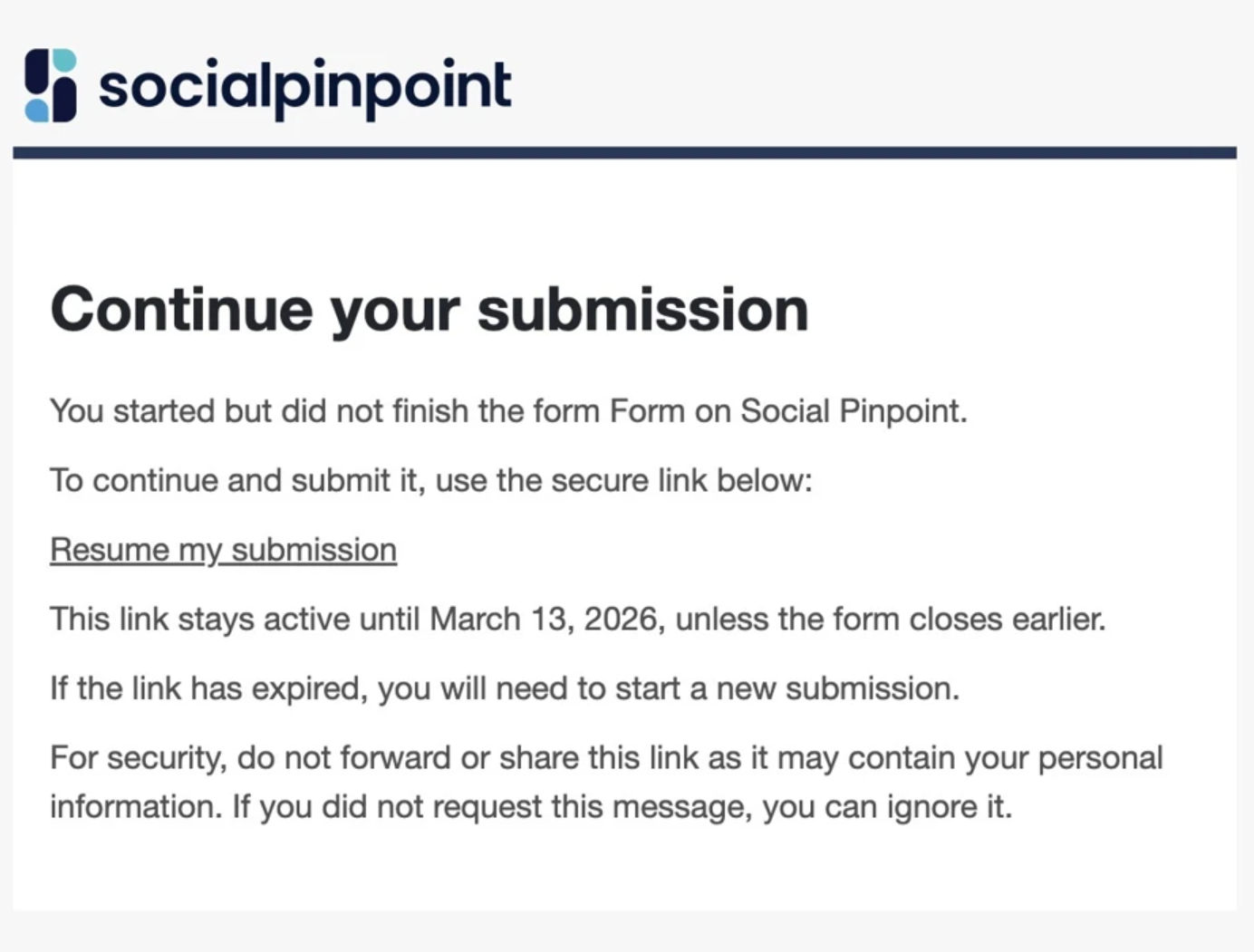Click the 'If the link has expired' sentence
This screenshot has width=1254, height=952.
tap(504, 688)
